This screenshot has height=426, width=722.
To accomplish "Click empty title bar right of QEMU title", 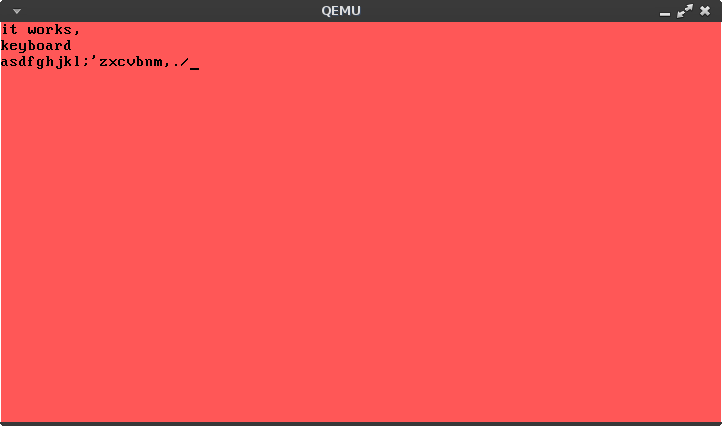I will (x=507, y=11).
